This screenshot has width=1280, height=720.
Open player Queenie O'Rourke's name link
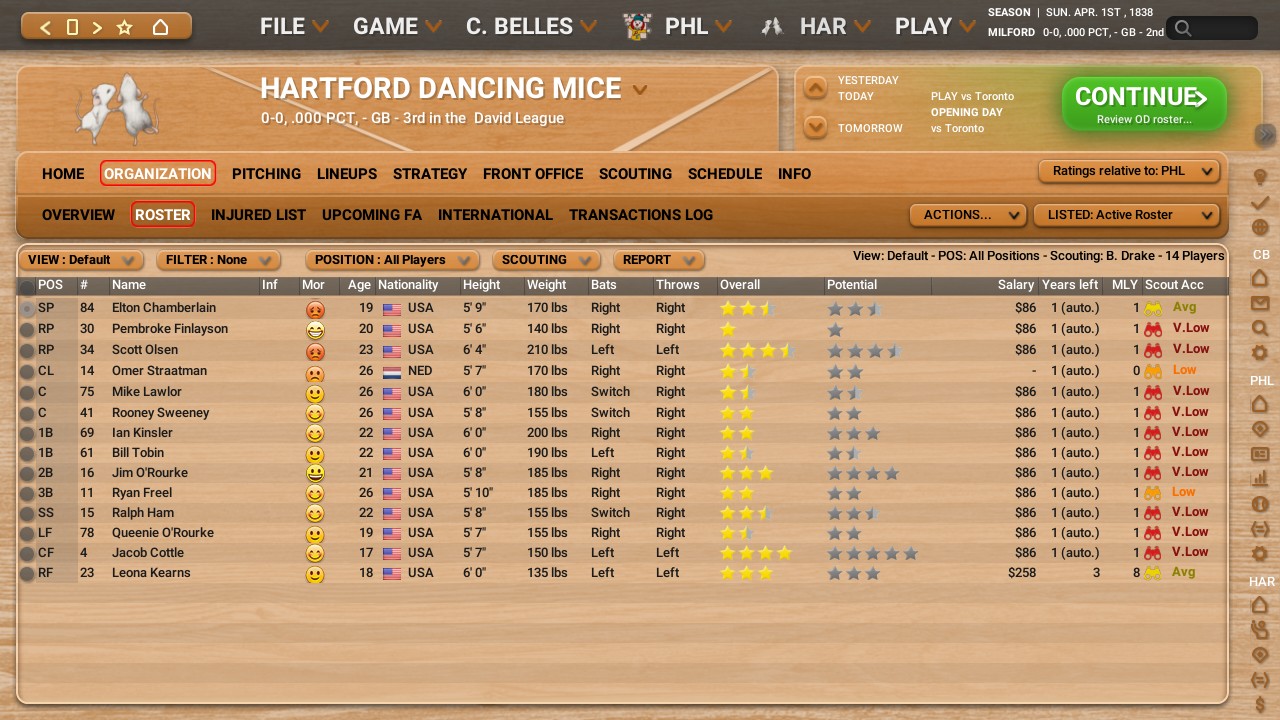[x=163, y=533]
